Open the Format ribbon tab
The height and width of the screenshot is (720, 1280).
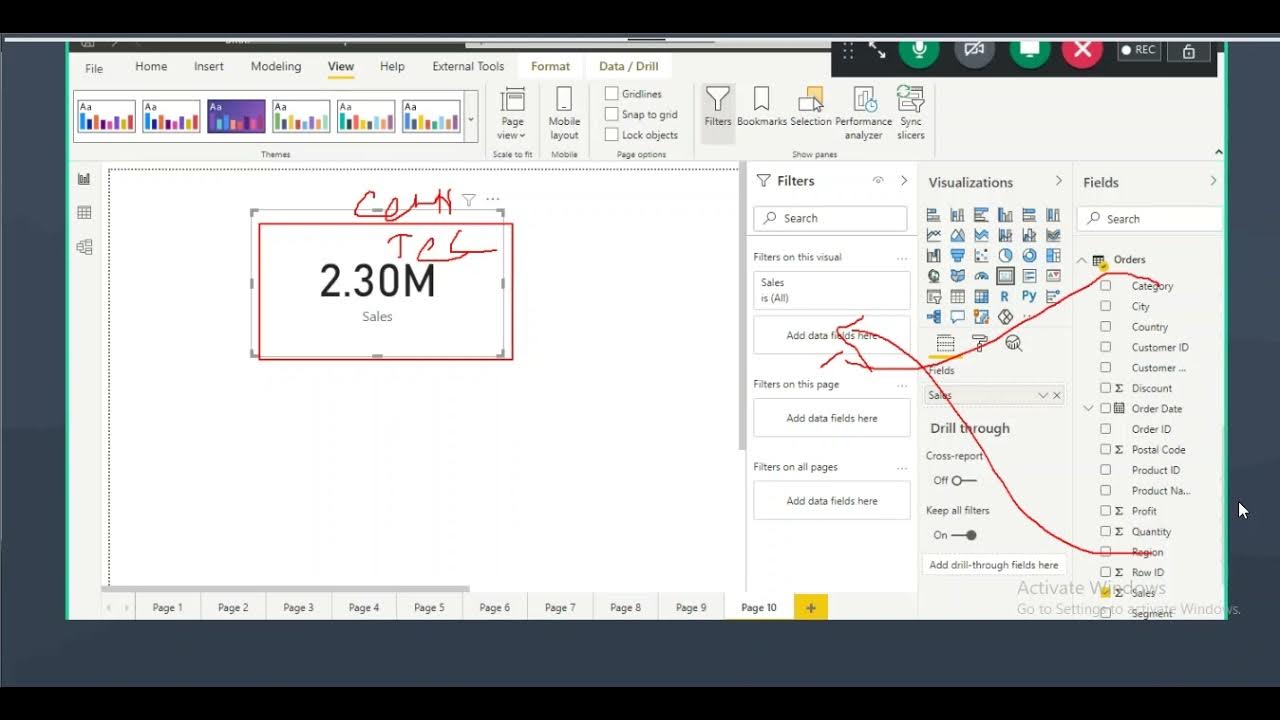click(x=550, y=67)
